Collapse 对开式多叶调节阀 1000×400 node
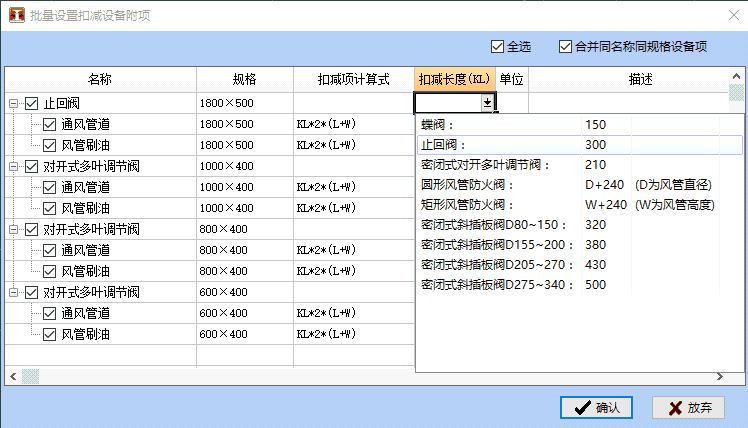 [13, 166]
